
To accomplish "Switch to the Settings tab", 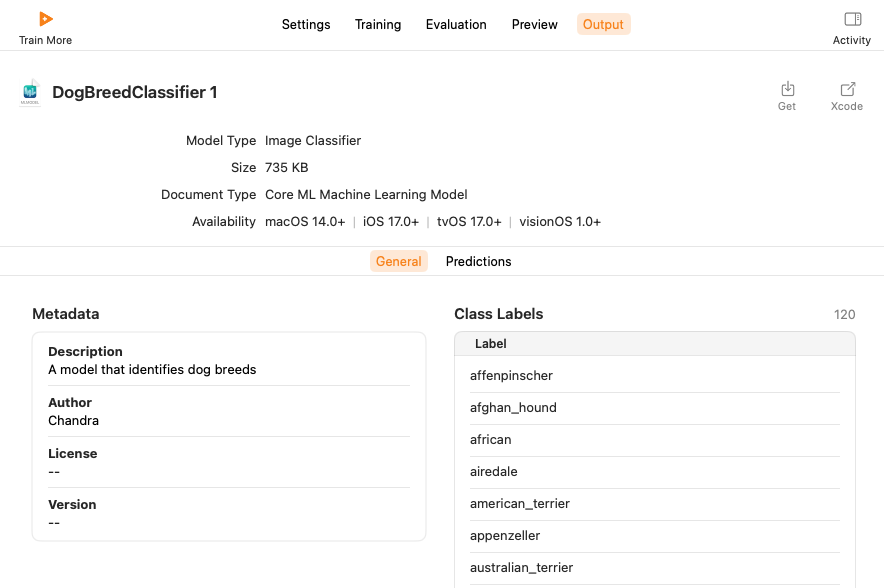I will pos(306,24).
